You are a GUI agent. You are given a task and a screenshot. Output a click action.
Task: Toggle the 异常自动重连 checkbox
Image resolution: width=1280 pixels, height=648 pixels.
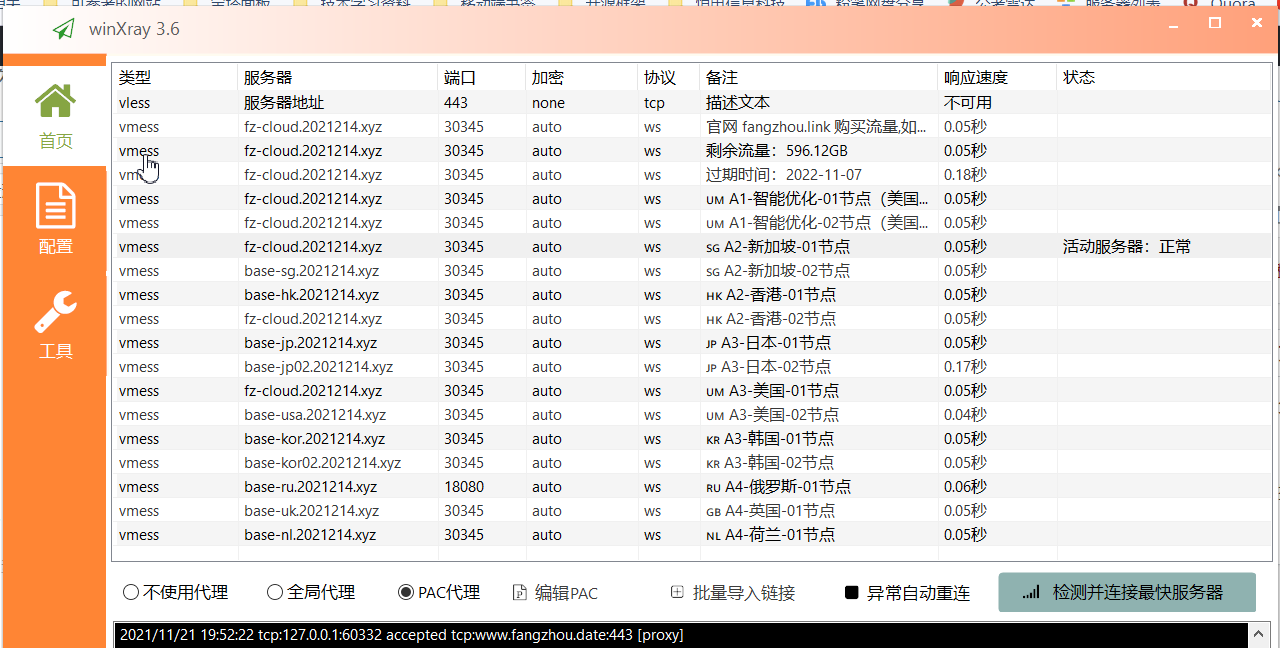pos(852,592)
